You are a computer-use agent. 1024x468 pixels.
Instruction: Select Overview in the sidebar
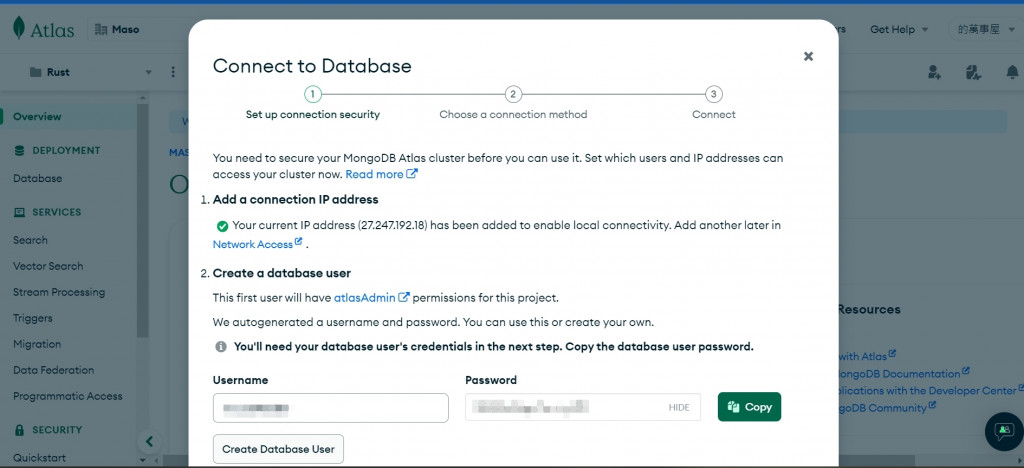37,117
